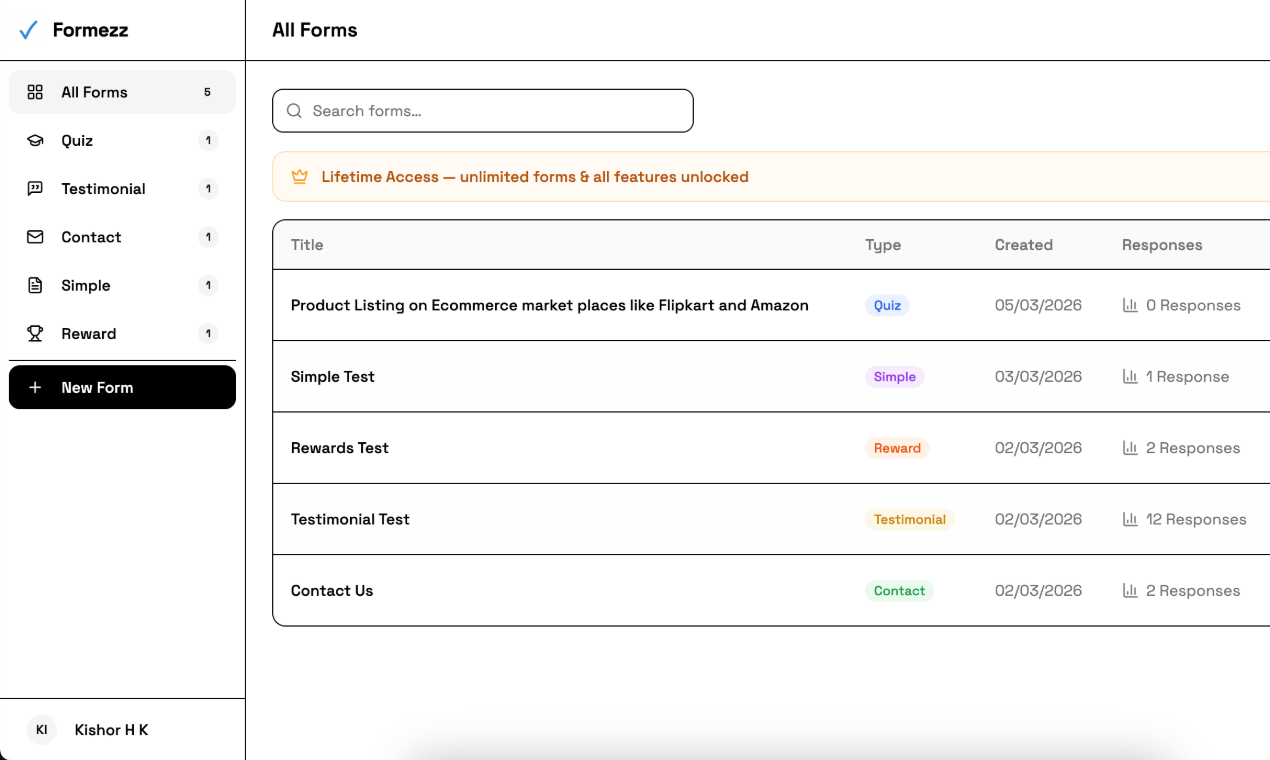Screen dimensions: 1270x760
Task: Select Quiz in the sidebar navigation
Action: coord(78,140)
